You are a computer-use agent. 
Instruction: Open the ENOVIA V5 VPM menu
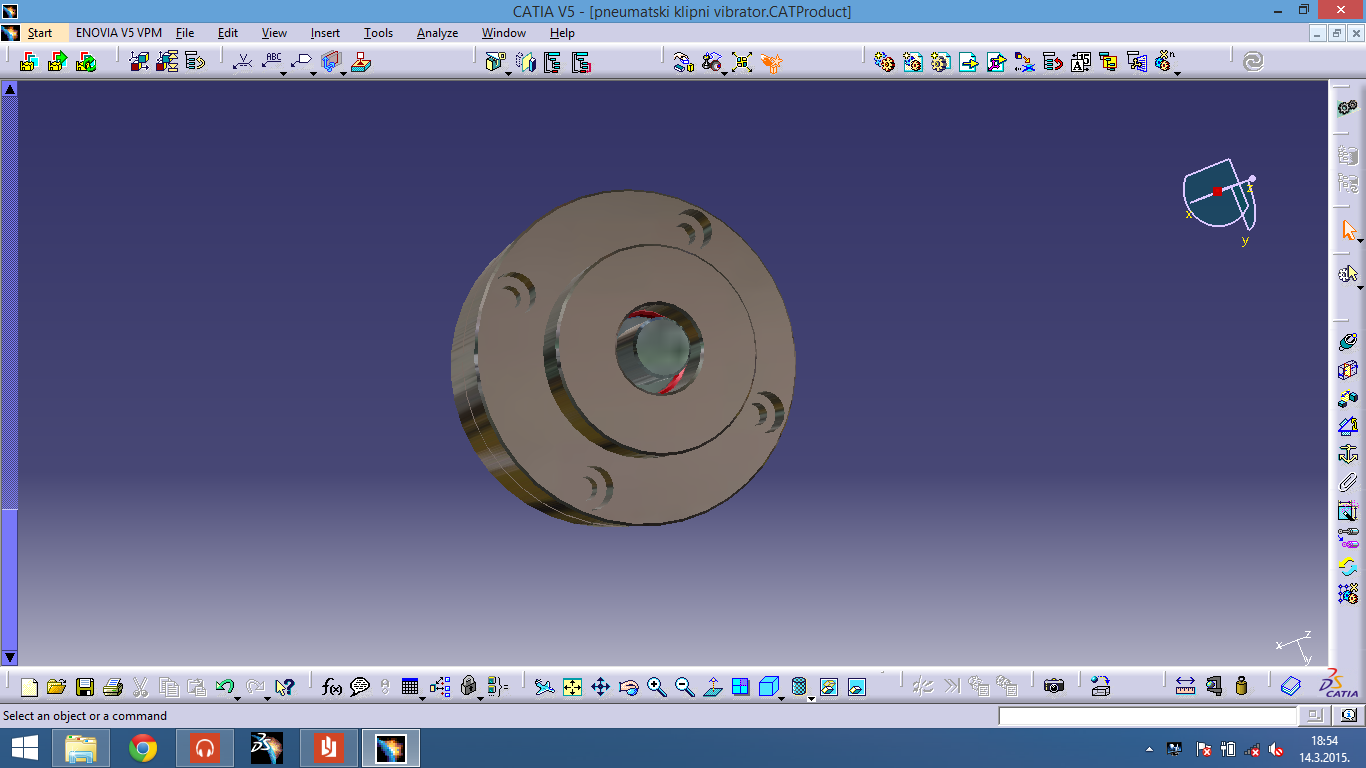(119, 33)
